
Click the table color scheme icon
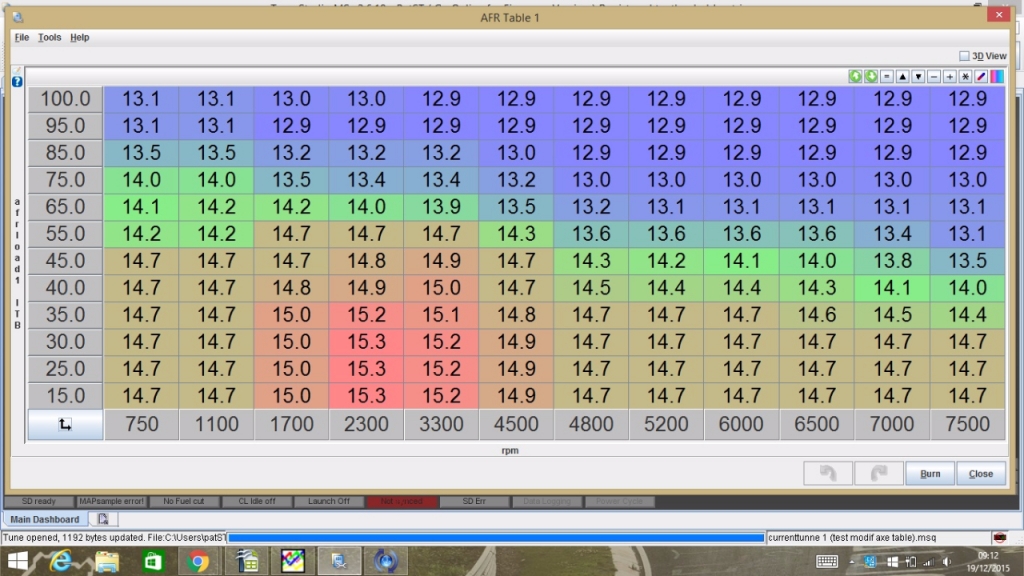997,76
